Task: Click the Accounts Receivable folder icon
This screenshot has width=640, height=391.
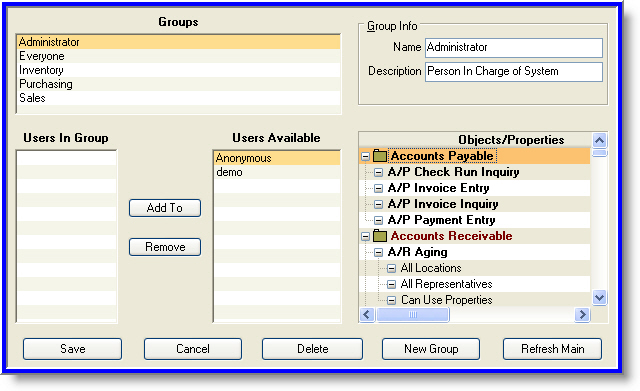Action: coord(380,236)
